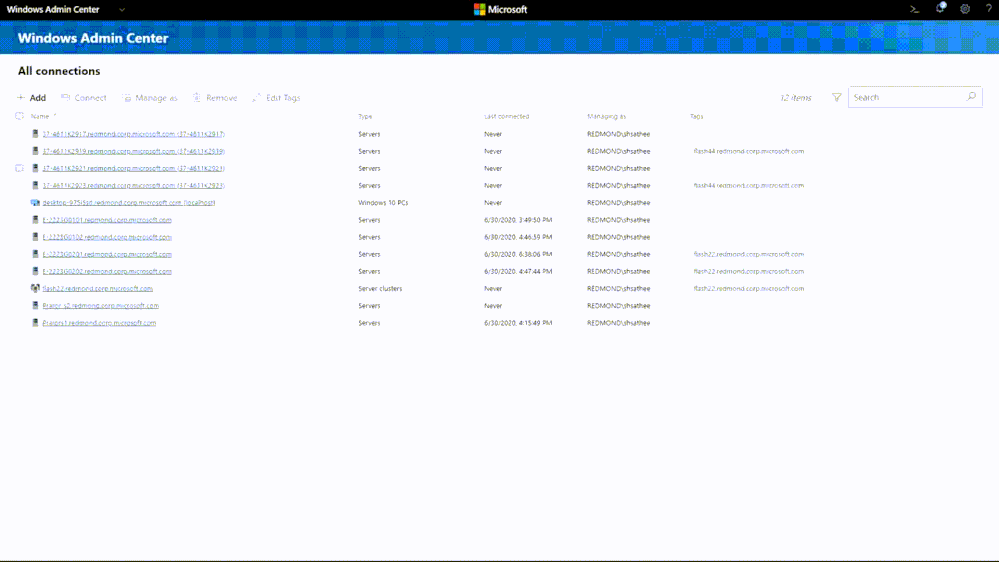Open the settings gear icon
Screen dimensions: 999x562
click(965, 10)
